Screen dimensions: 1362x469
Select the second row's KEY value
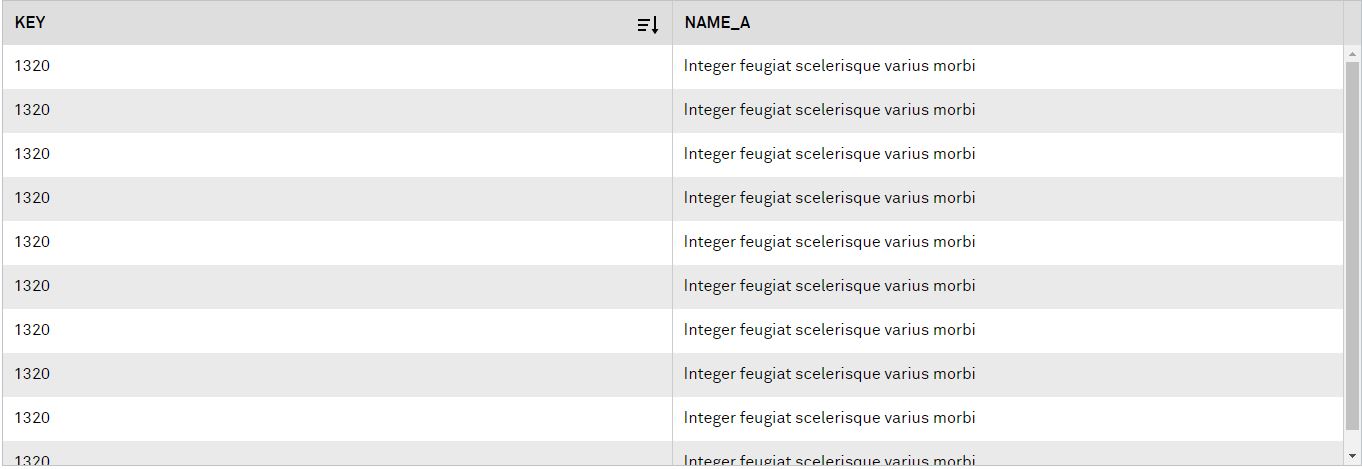pyautogui.click(x=32, y=110)
